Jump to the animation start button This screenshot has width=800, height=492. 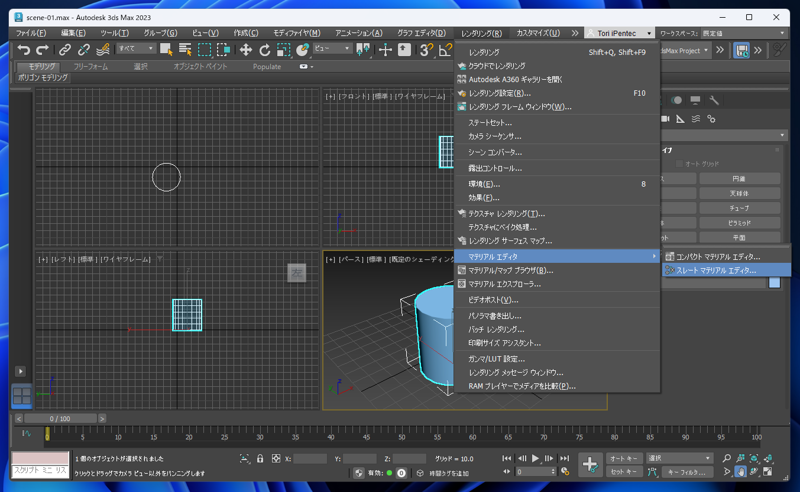pos(507,458)
